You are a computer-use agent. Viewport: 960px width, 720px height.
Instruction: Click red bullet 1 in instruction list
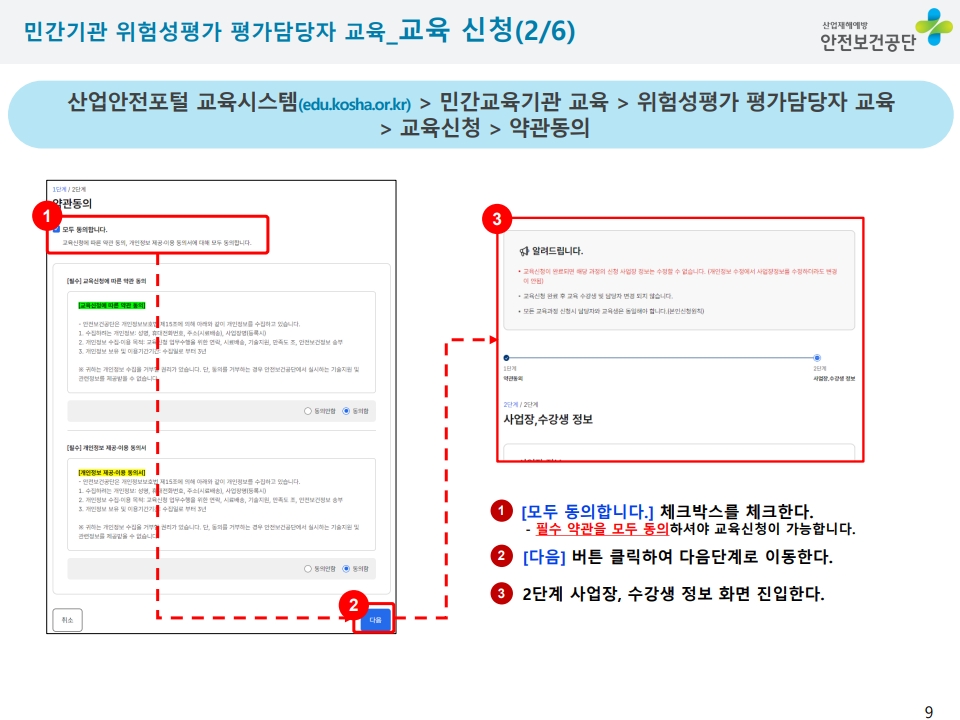click(x=499, y=511)
